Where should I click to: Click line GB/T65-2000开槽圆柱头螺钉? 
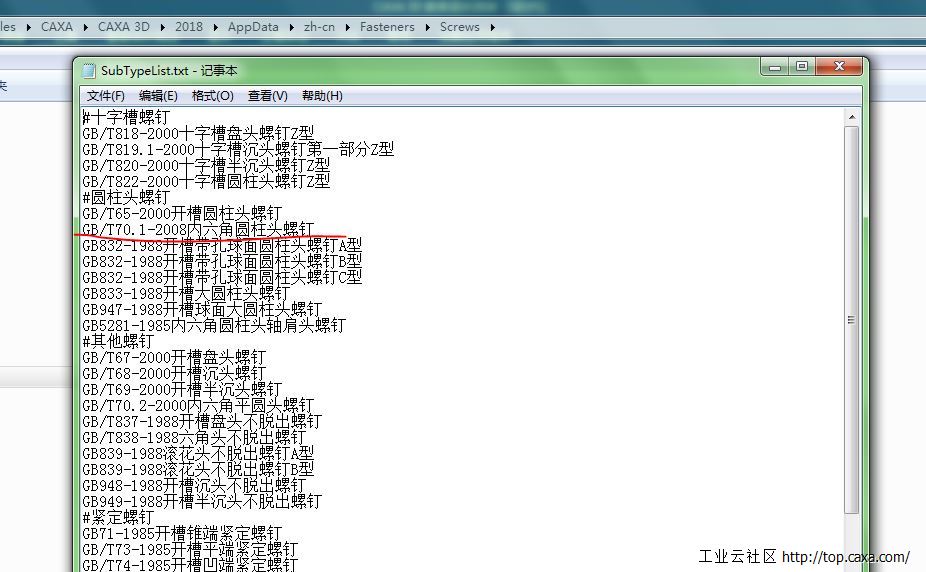point(182,213)
